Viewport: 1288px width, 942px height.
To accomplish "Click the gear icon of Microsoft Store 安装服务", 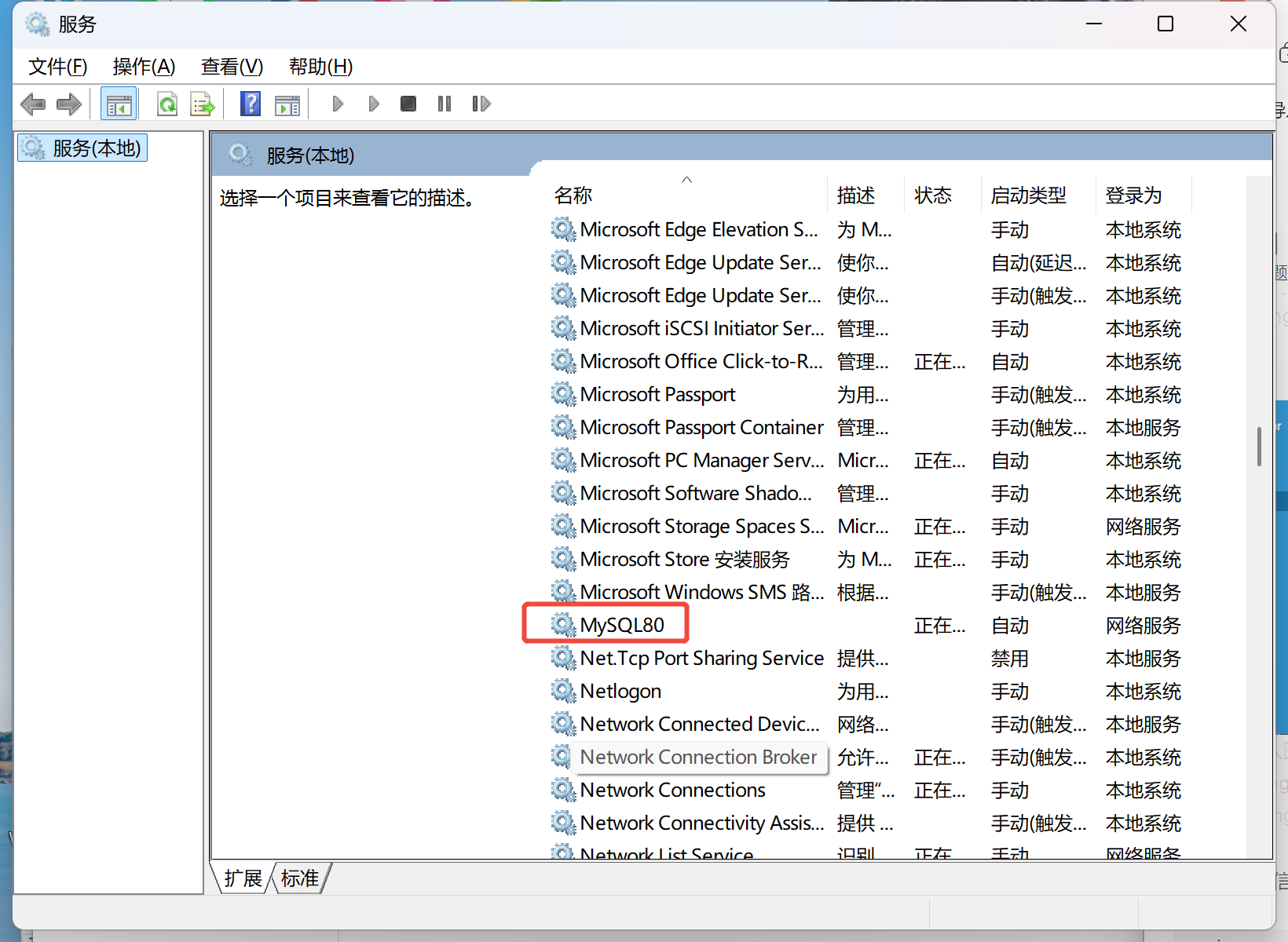I will [562, 559].
